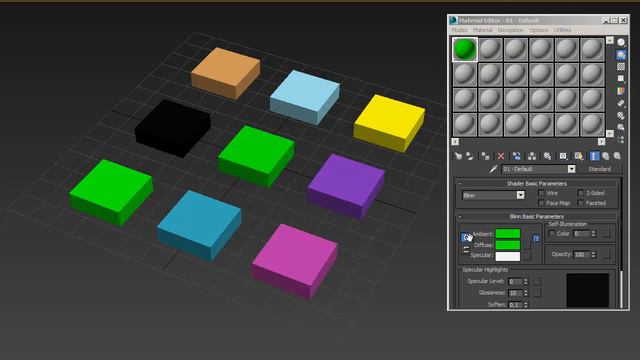Collapse the Shader Basic Parameters rollout

537,184
